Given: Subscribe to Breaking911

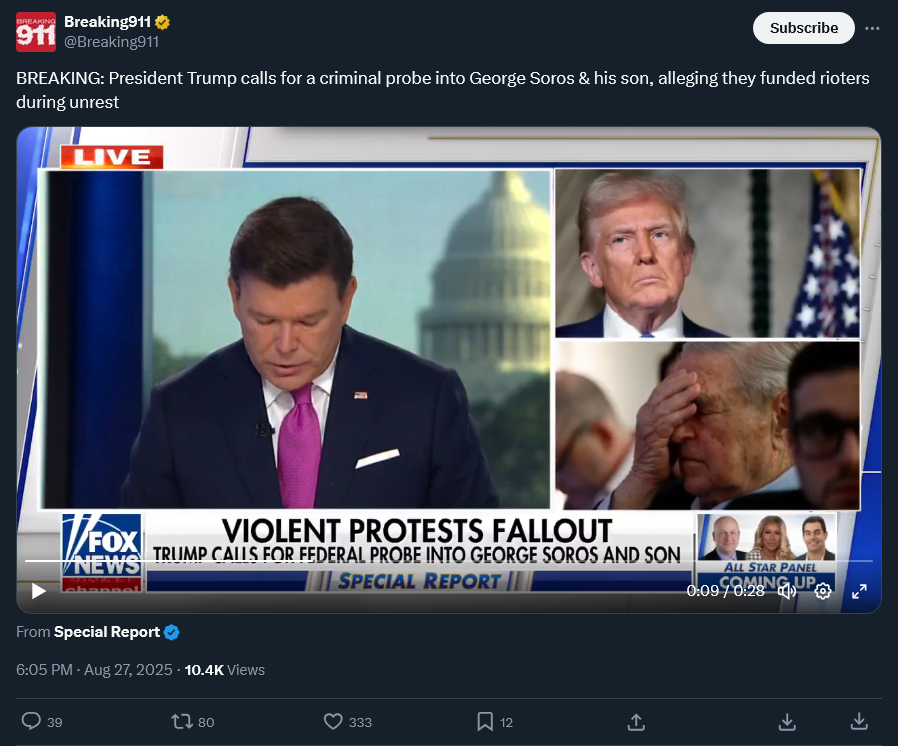Looking at the screenshot, I should point(803,28).
